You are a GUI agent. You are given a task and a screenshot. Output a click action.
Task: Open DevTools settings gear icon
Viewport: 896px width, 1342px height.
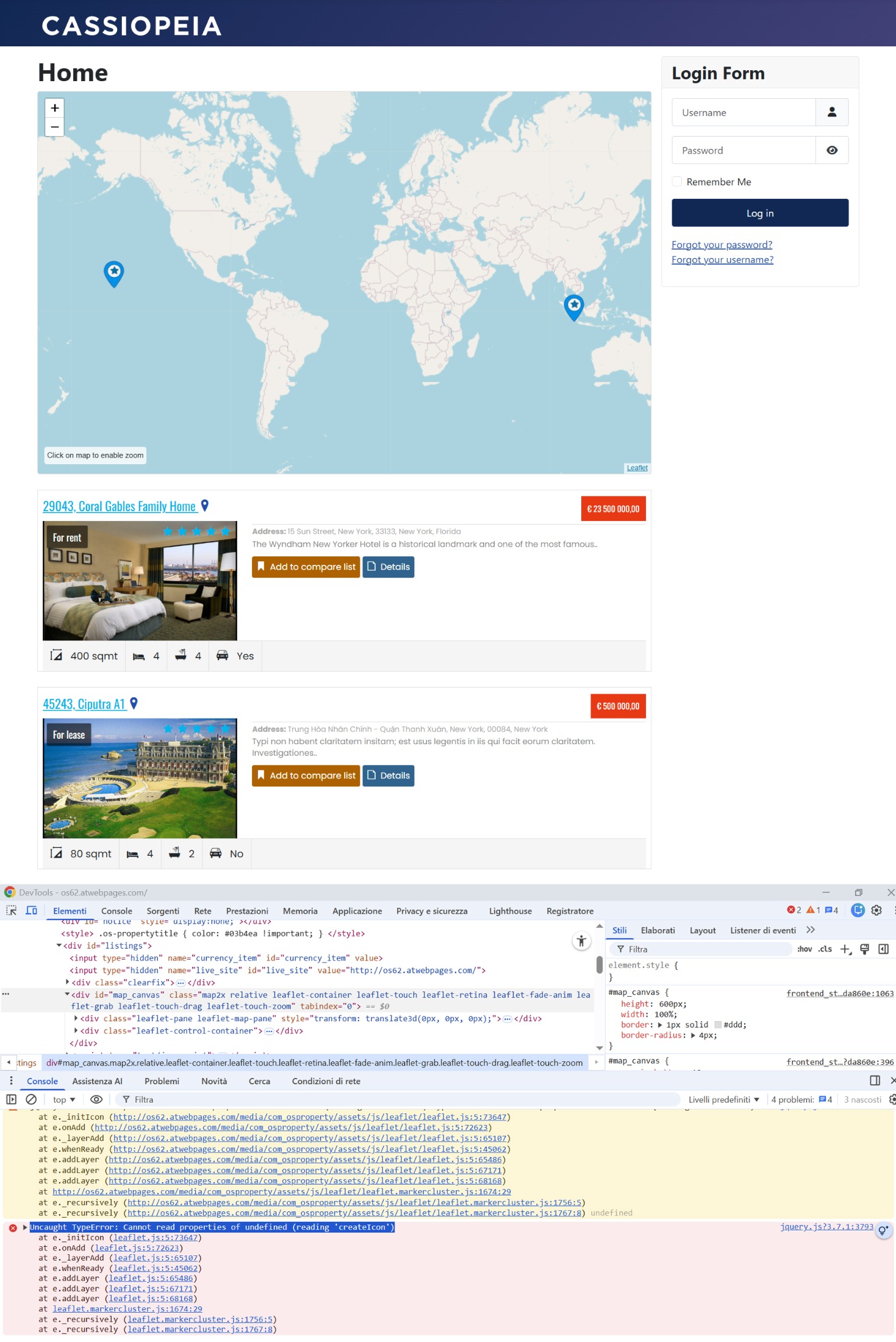pos(876,910)
